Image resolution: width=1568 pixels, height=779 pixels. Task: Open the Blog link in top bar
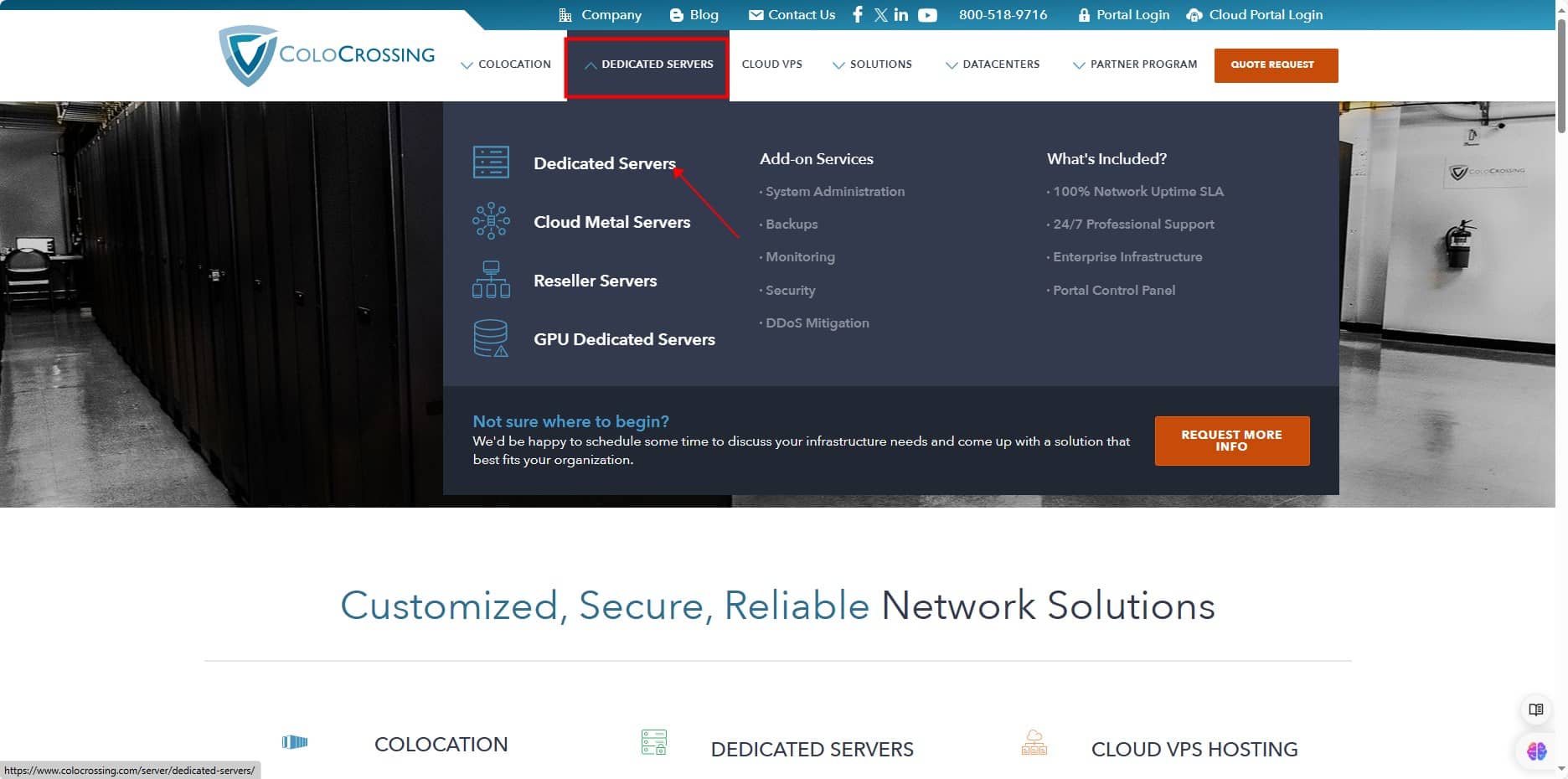coord(704,15)
